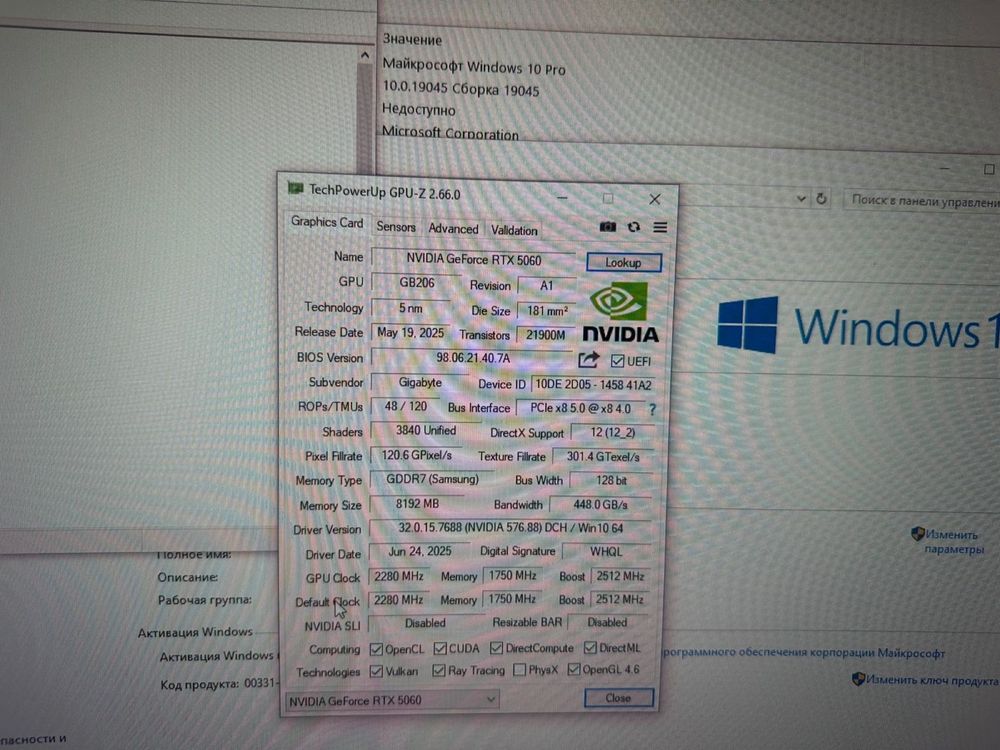Toggle the Vulkan checkbox
Screen dimensions: 1000x750
click(376, 671)
